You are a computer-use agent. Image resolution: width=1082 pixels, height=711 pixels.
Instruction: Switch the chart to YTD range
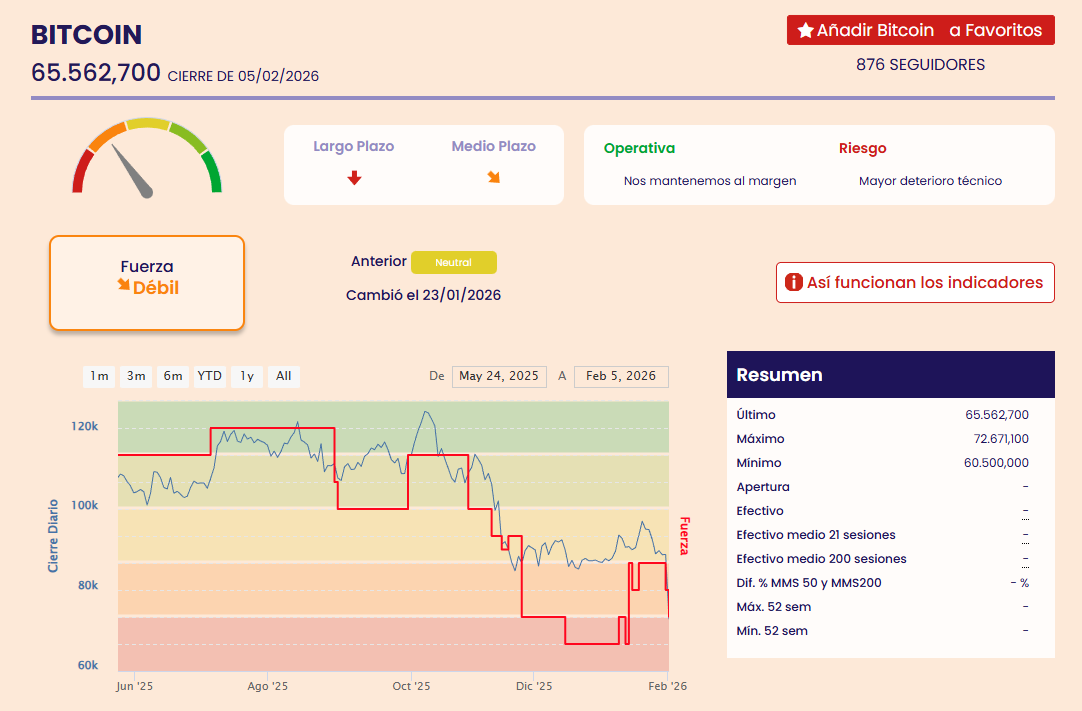(210, 376)
